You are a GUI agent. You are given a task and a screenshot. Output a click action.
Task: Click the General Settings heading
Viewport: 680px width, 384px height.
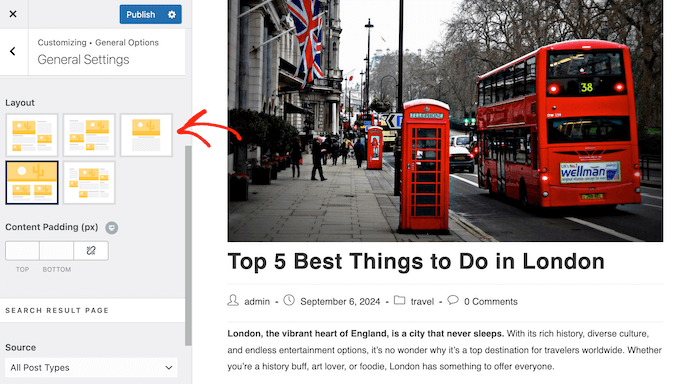83,59
